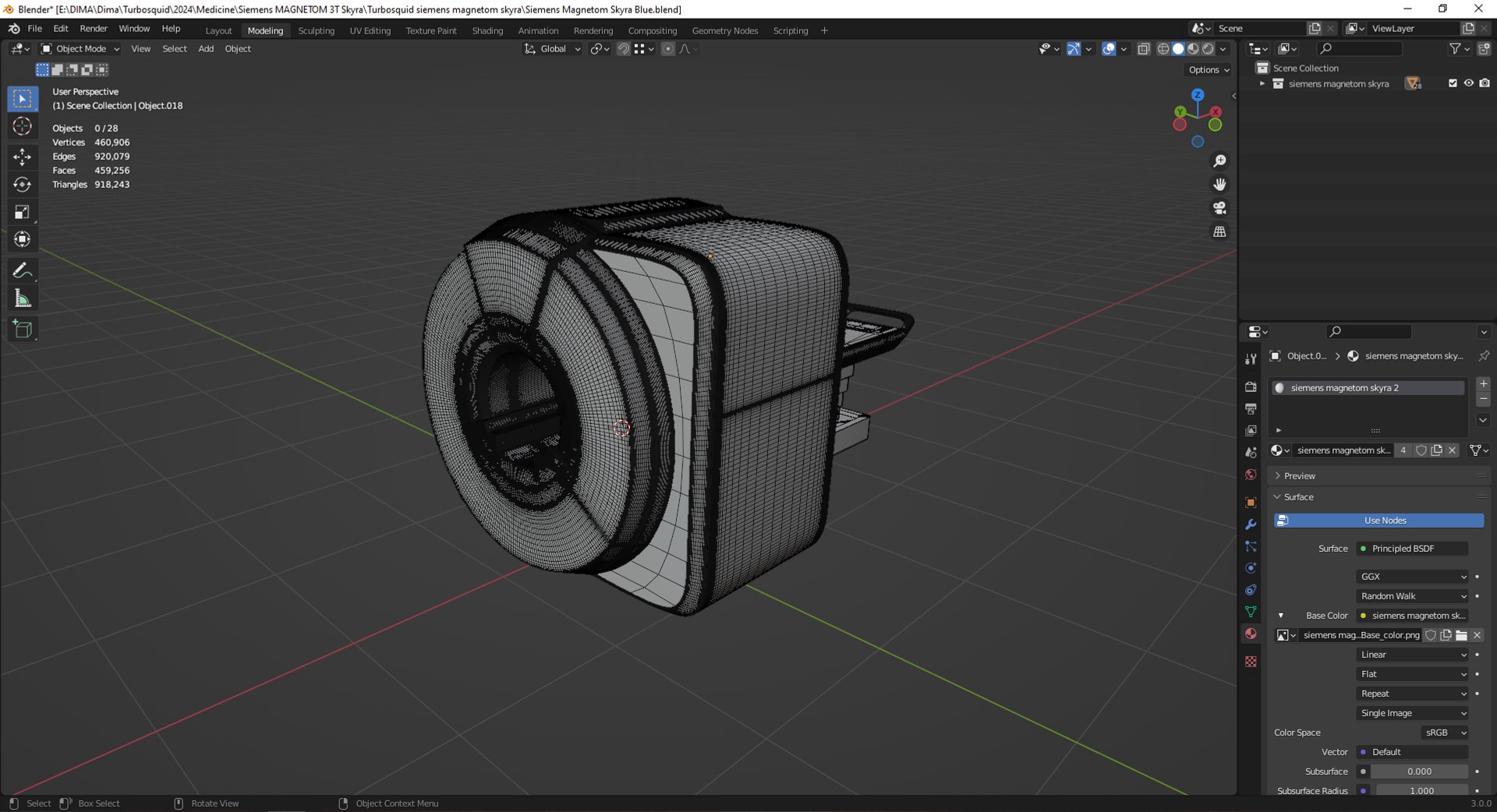Switch to the Shading workspace tab

click(x=487, y=30)
